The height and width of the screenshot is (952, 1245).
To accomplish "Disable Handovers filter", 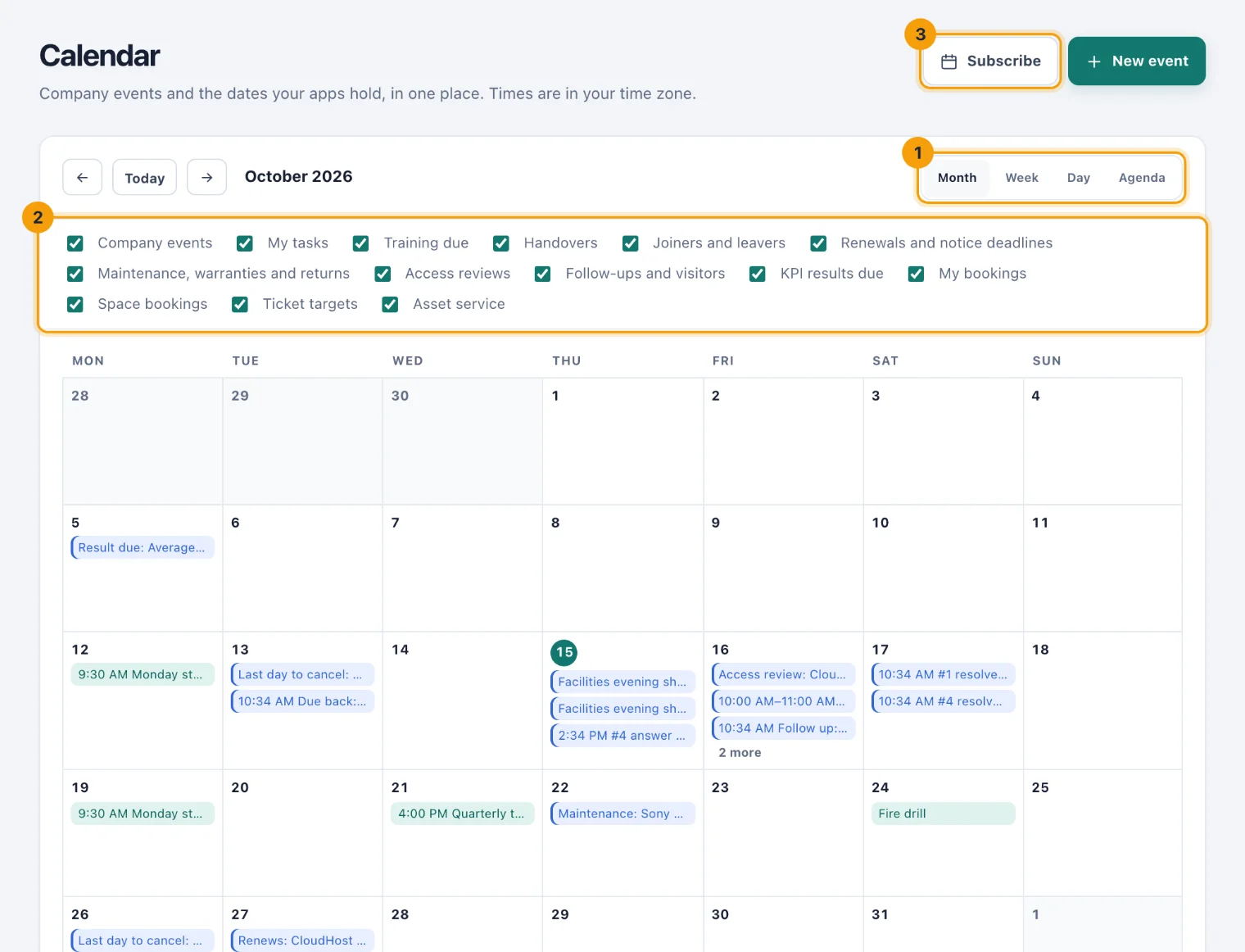I will pos(501,243).
